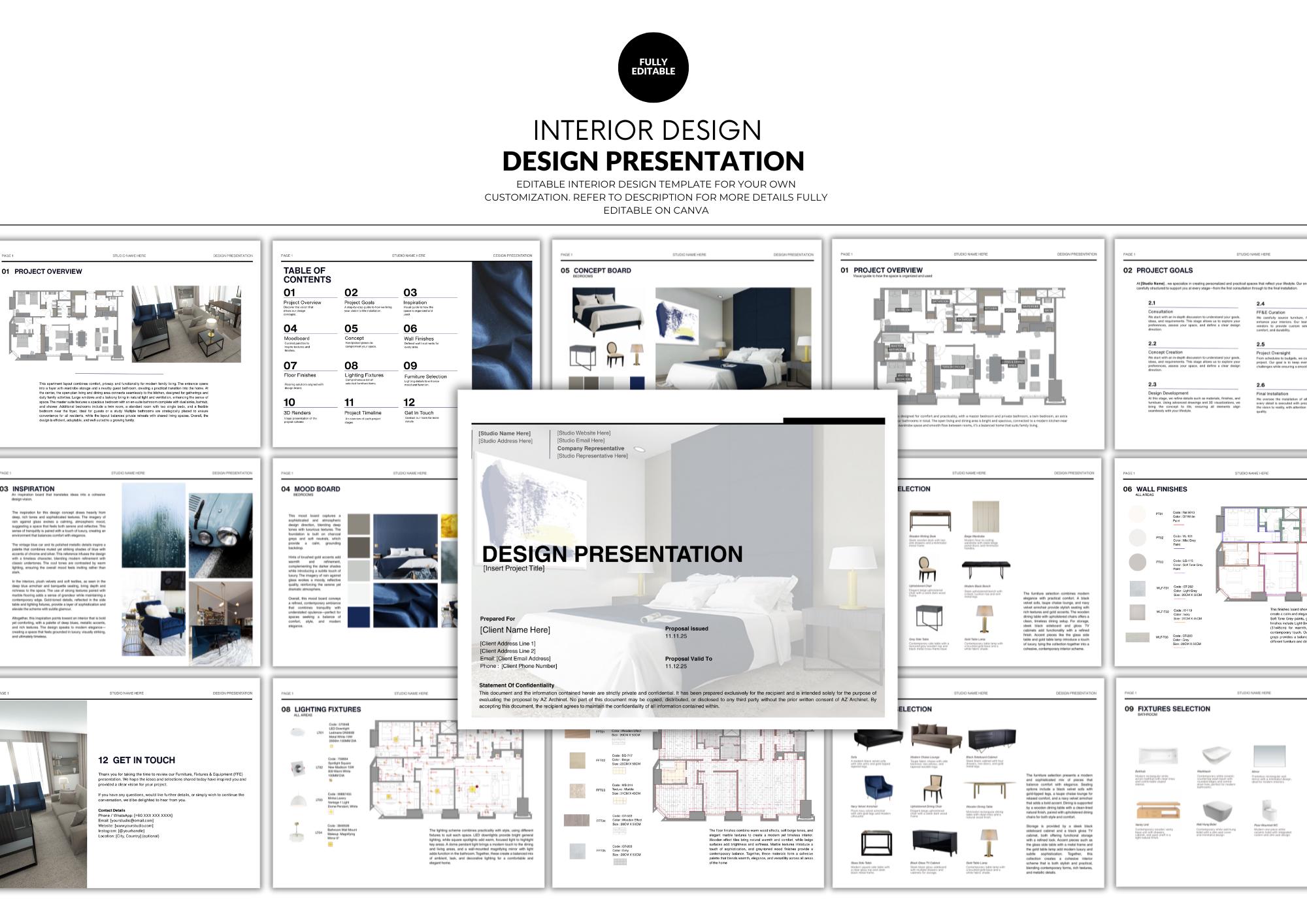Viewport: 1307px width, 924px height.
Task: Select the "2.1 Consultation" step in Project Goals
Action: coord(1193,318)
